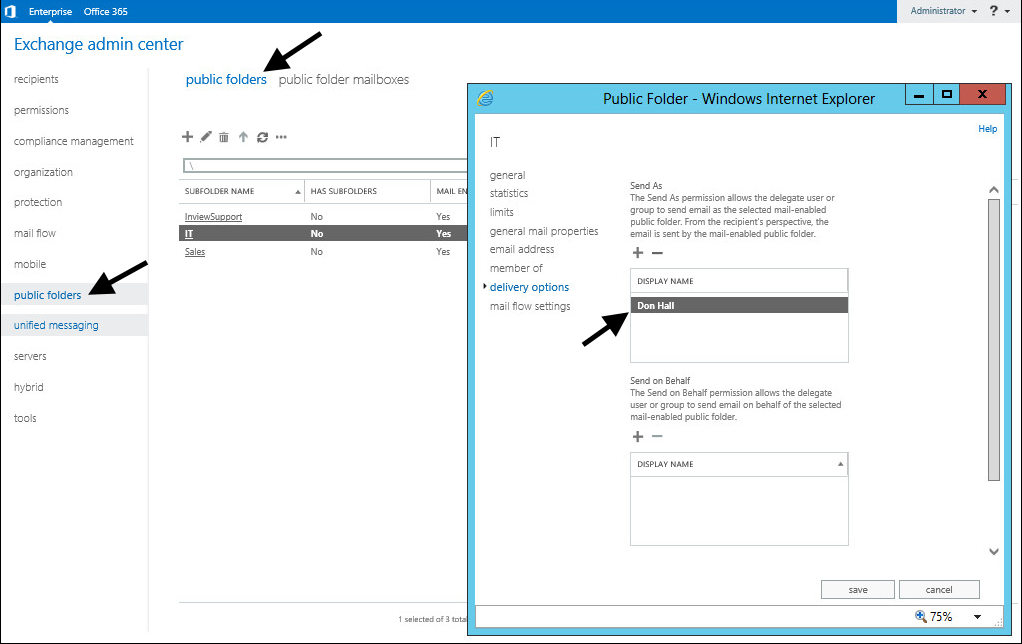
Task: Click the add new public folder plus icon
Action: click(x=187, y=137)
